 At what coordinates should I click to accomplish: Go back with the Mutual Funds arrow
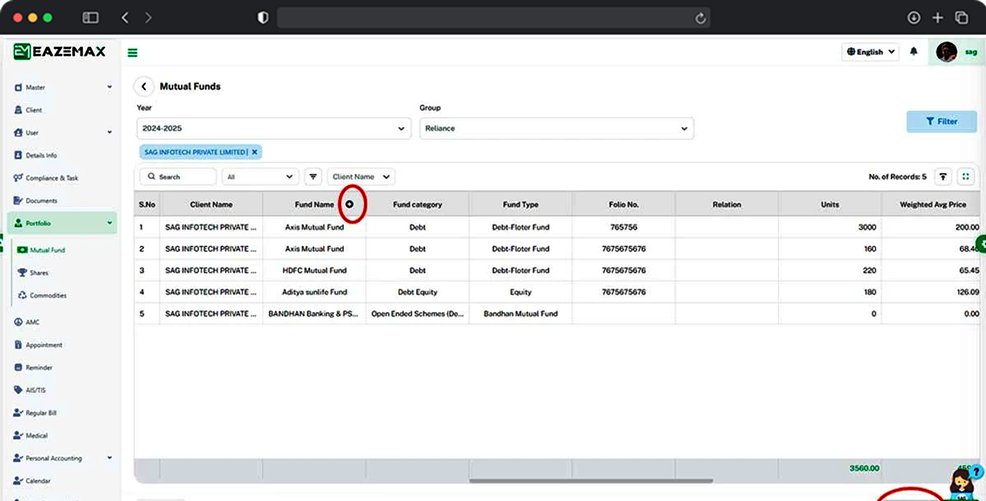coord(143,87)
